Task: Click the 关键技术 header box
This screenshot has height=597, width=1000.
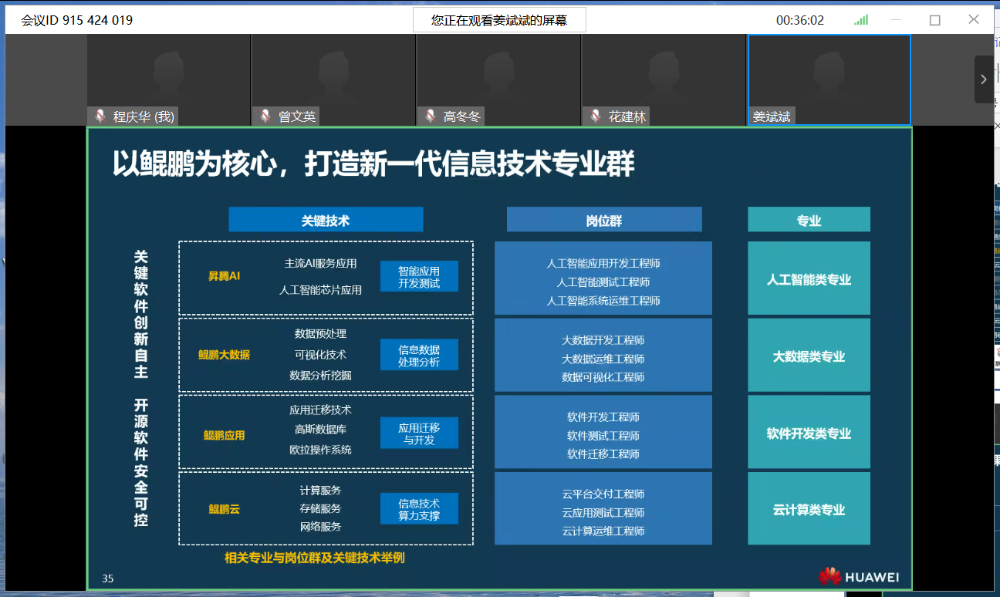Action: [325, 220]
